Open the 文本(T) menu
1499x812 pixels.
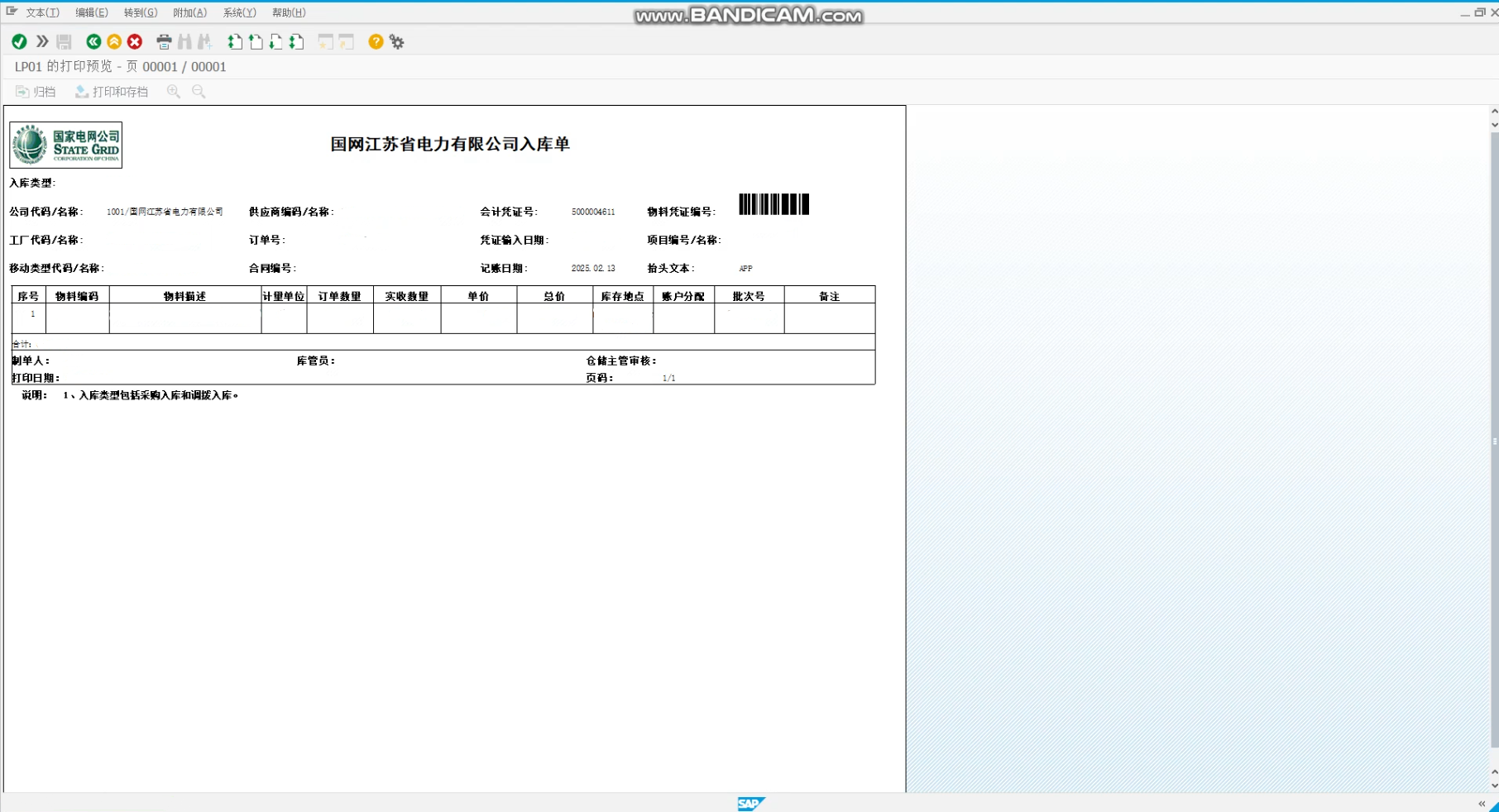coord(42,12)
